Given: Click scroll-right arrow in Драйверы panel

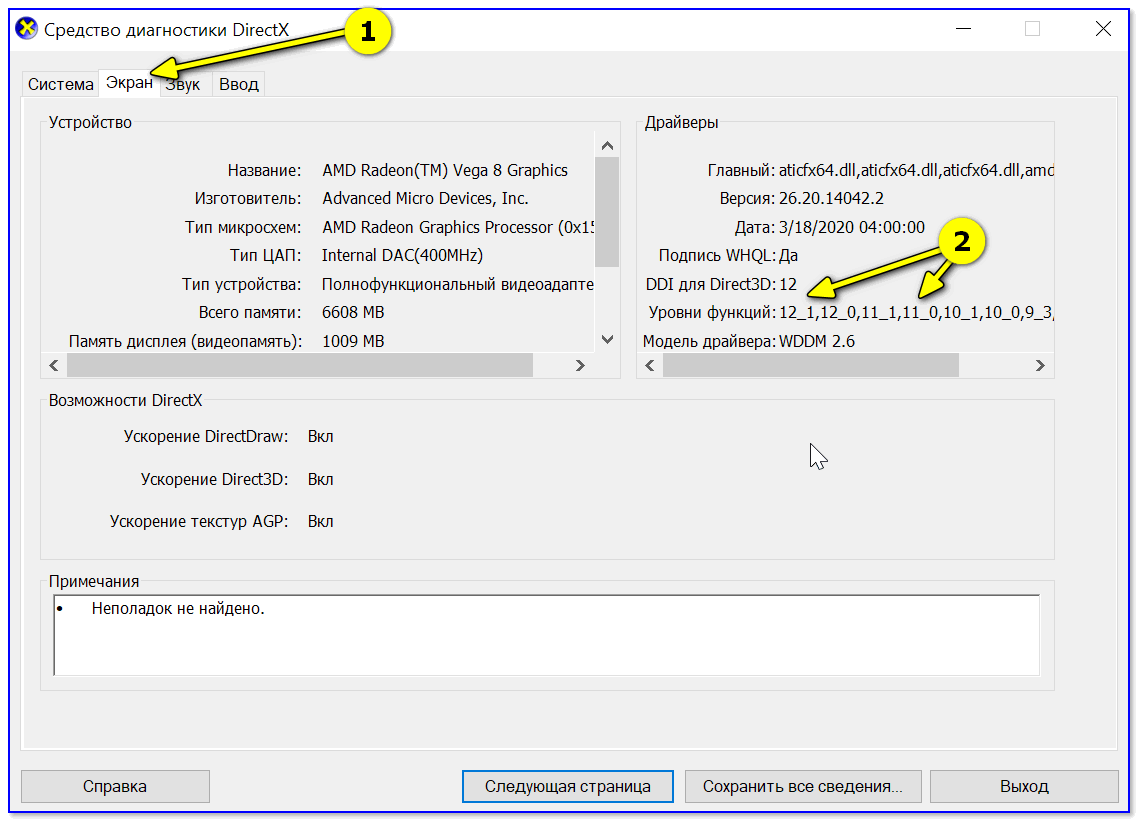Looking at the screenshot, I should (1041, 366).
